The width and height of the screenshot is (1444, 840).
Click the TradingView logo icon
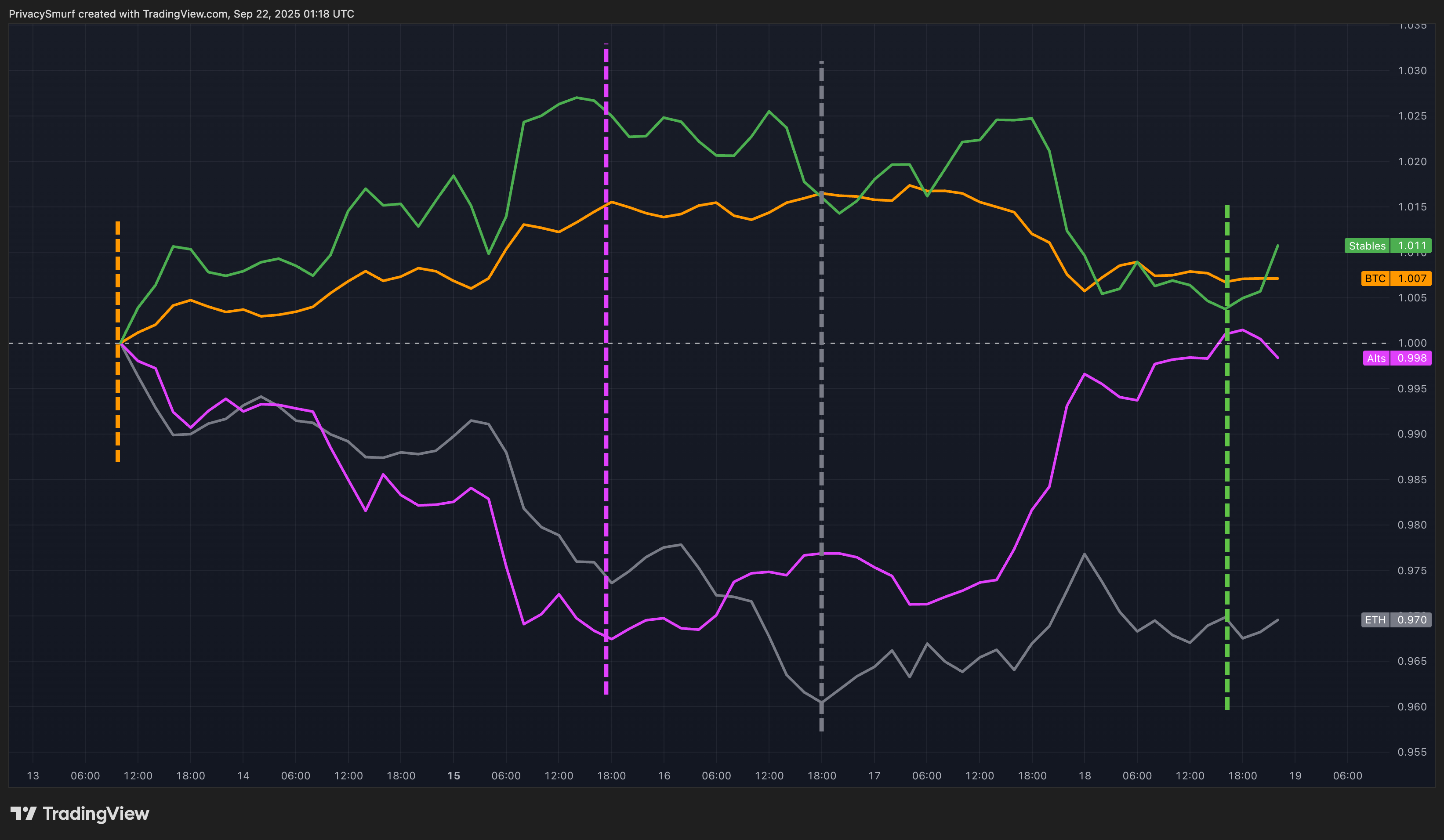pos(23,813)
